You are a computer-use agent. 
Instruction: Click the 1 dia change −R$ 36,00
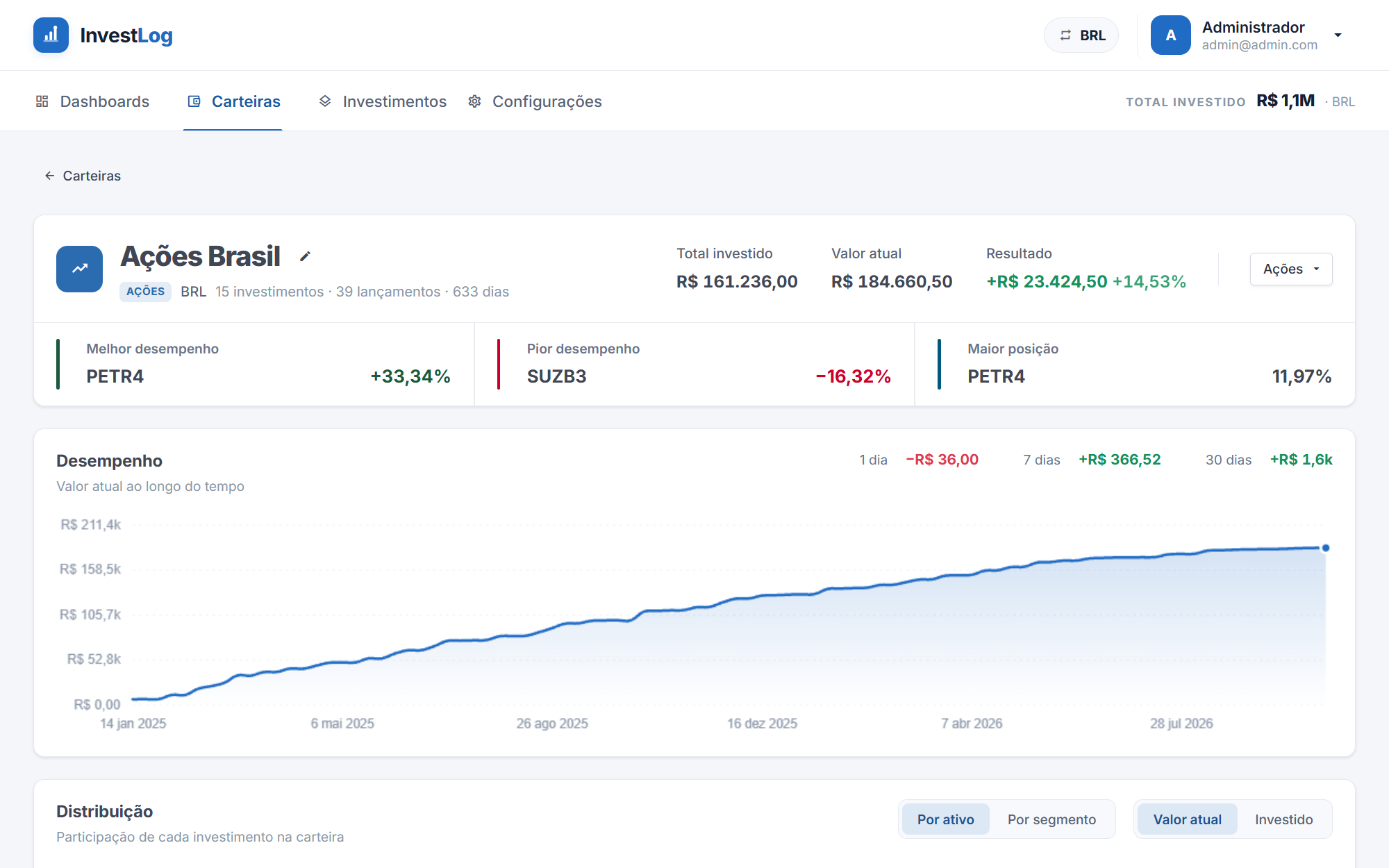click(x=942, y=460)
